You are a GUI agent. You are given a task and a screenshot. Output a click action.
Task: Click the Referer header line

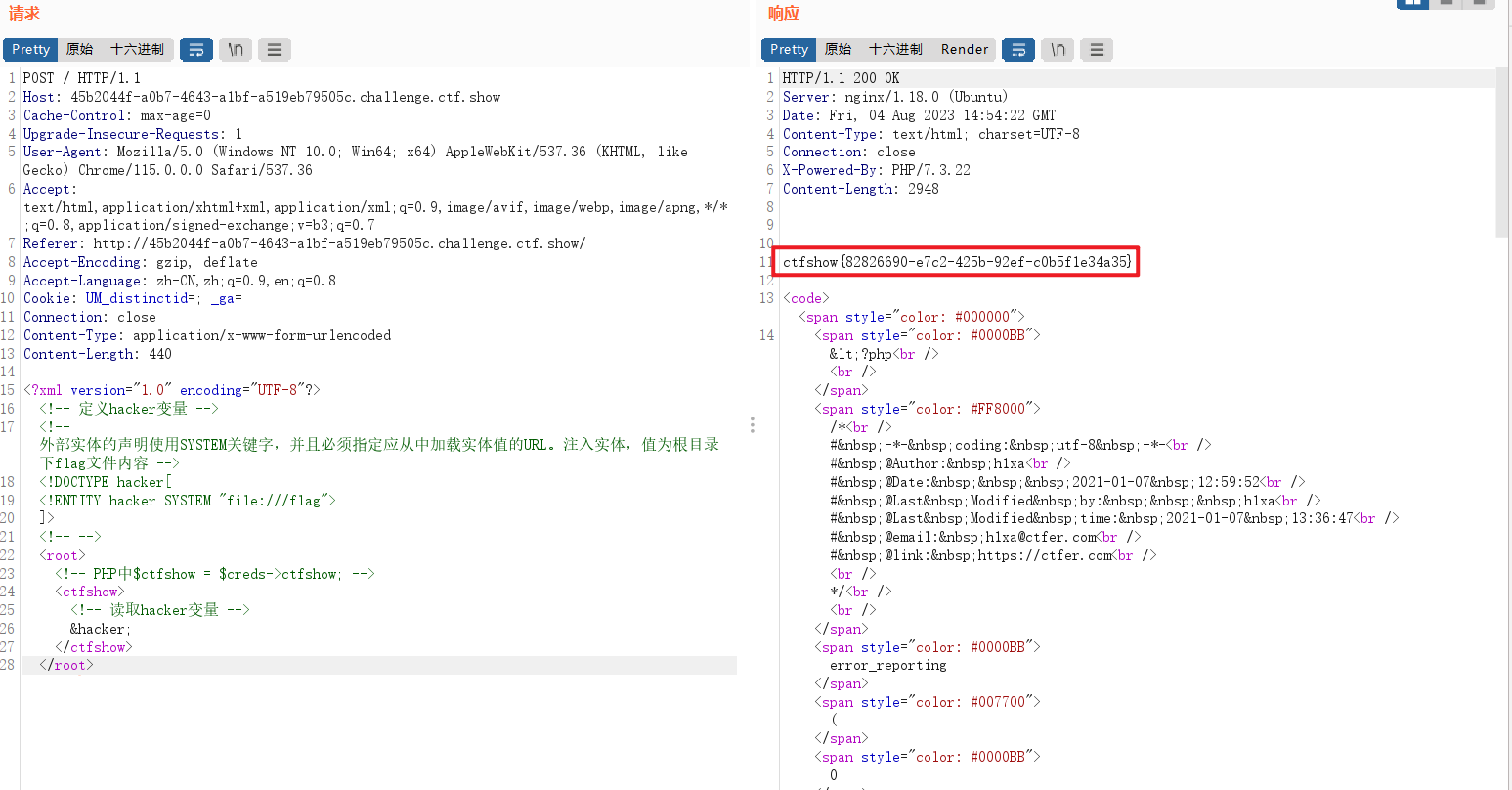tap(304, 243)
